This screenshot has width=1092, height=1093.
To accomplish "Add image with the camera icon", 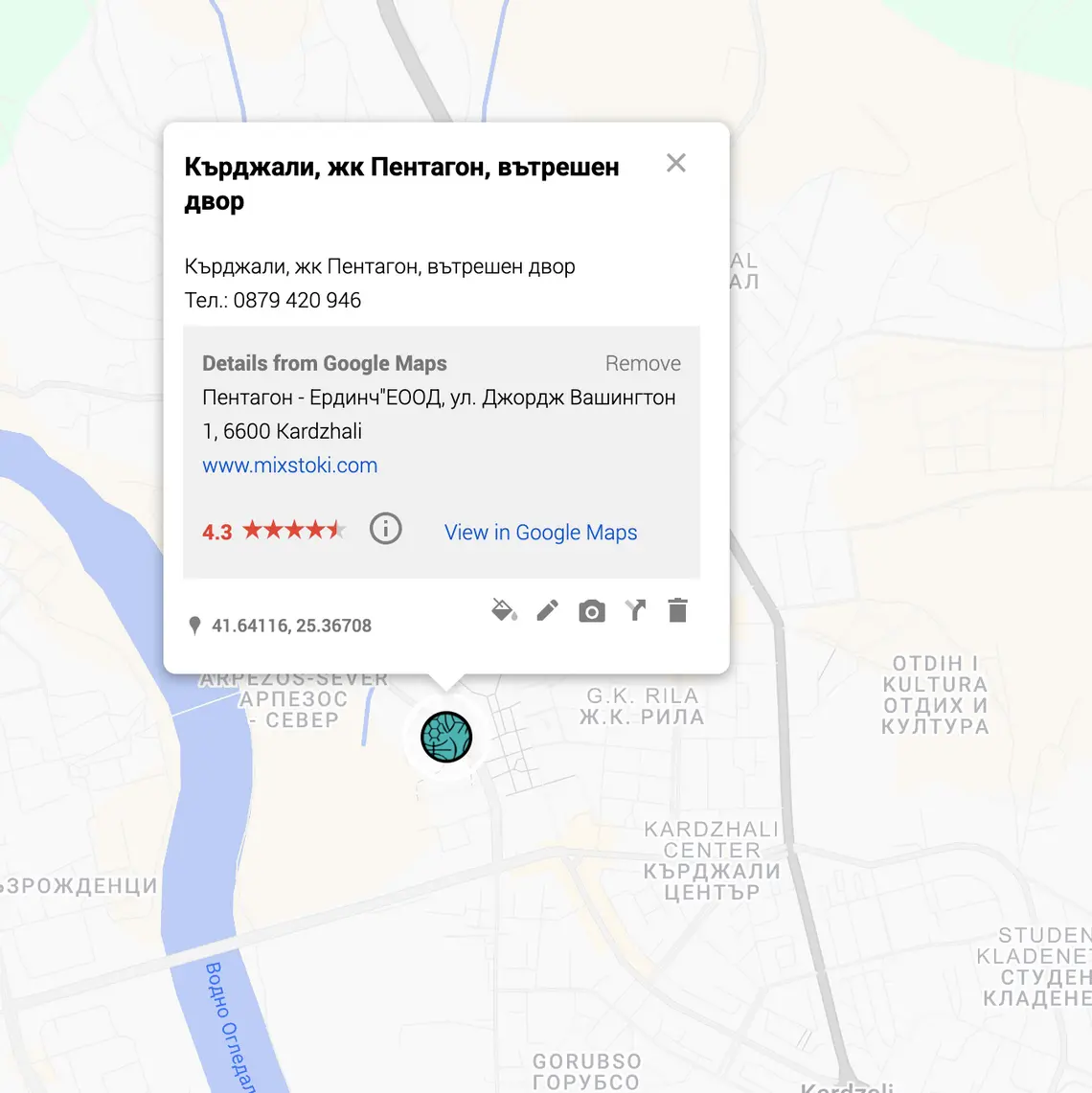I will [x=592, y=611].
